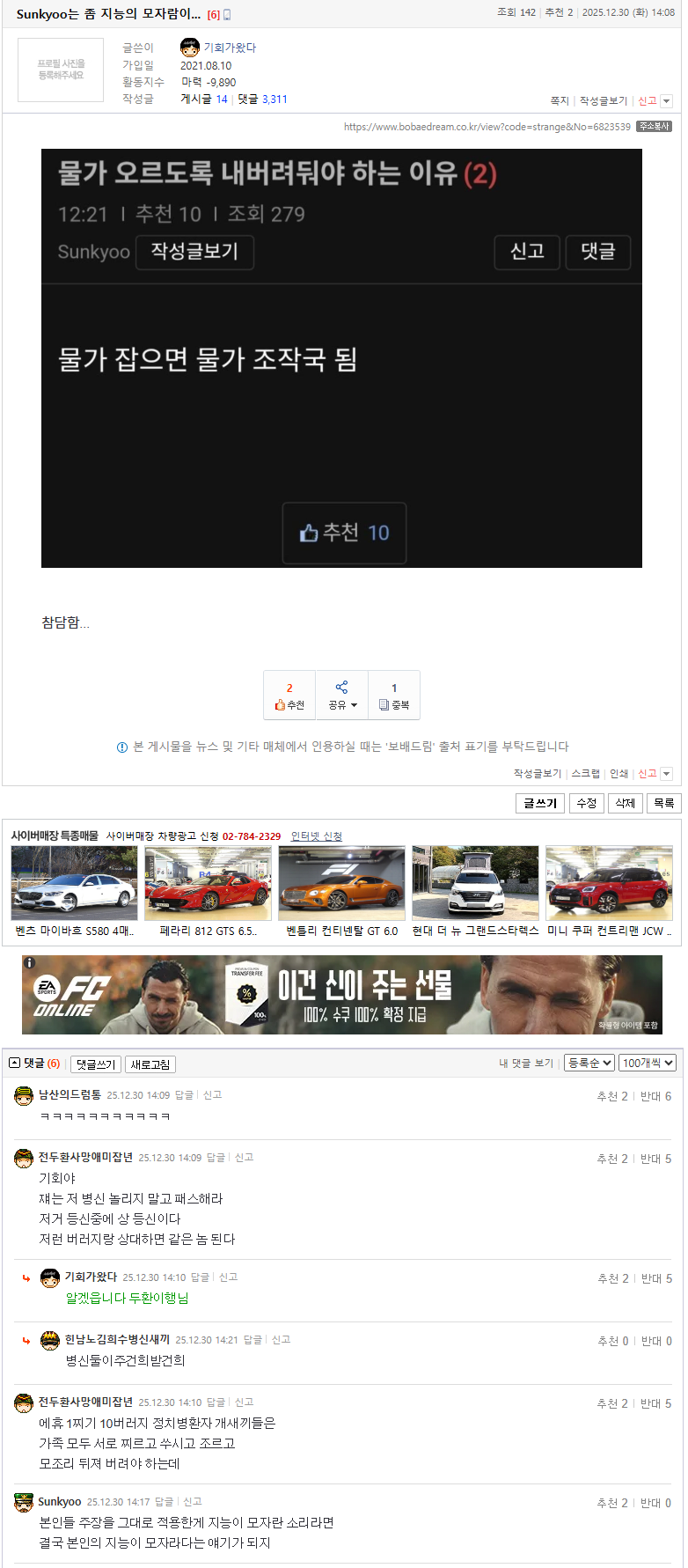
Task: Click the reply arrow icon before 힌남노김희수병신새끼
Action: [x=26, y=1341]
